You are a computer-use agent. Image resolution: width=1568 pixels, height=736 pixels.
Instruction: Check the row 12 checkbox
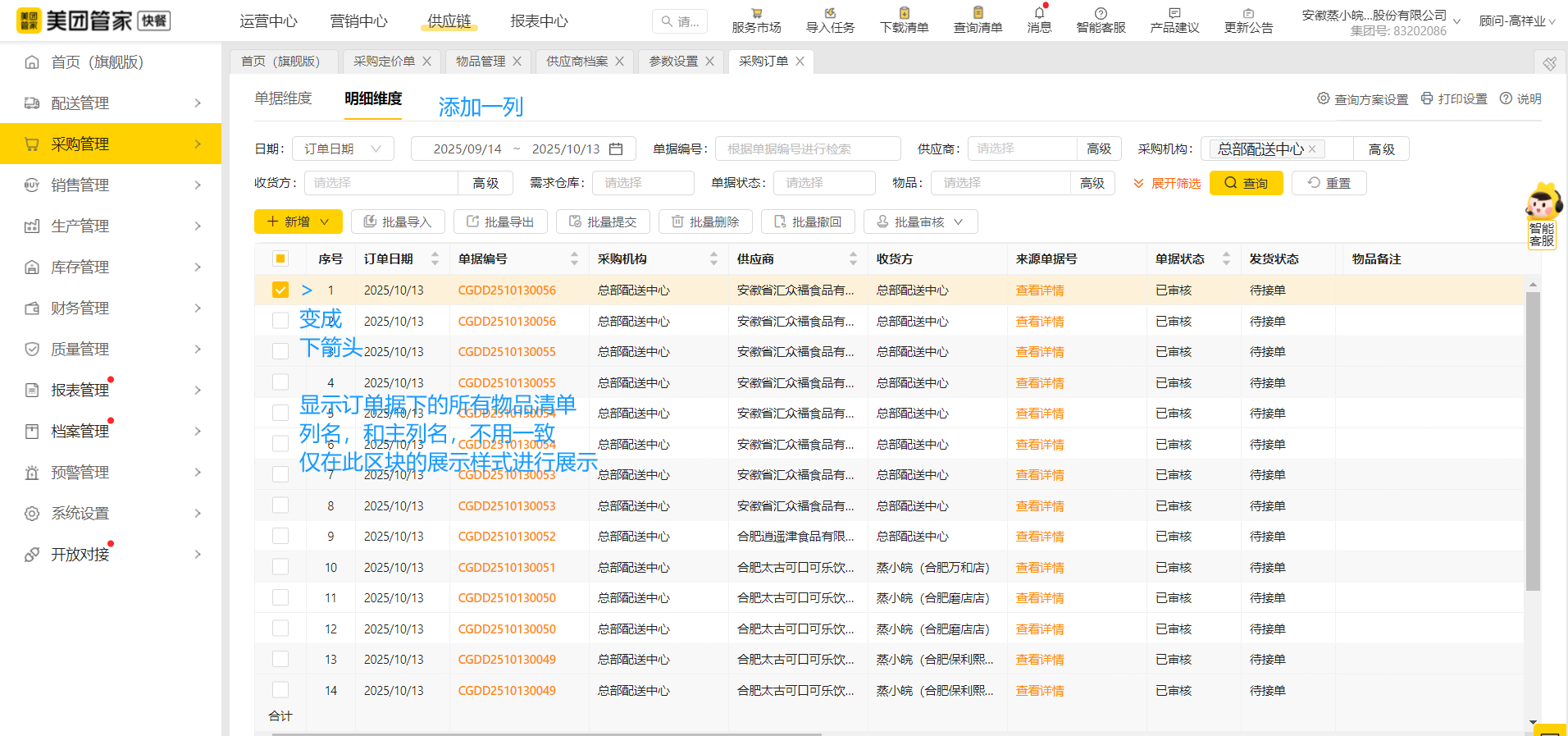[x=280, y=629]
